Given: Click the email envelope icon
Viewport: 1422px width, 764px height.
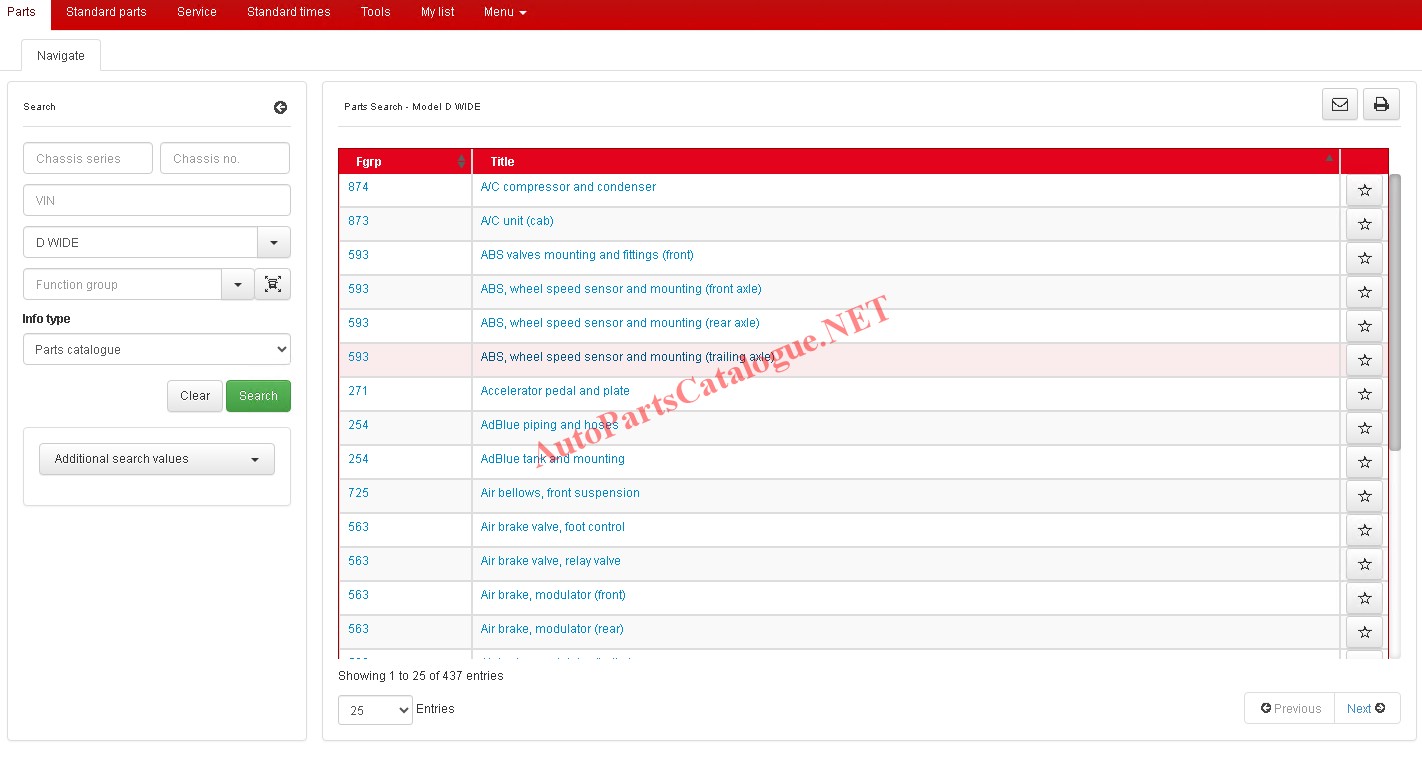Looking at the screenshot, I should click(1339, 105).
